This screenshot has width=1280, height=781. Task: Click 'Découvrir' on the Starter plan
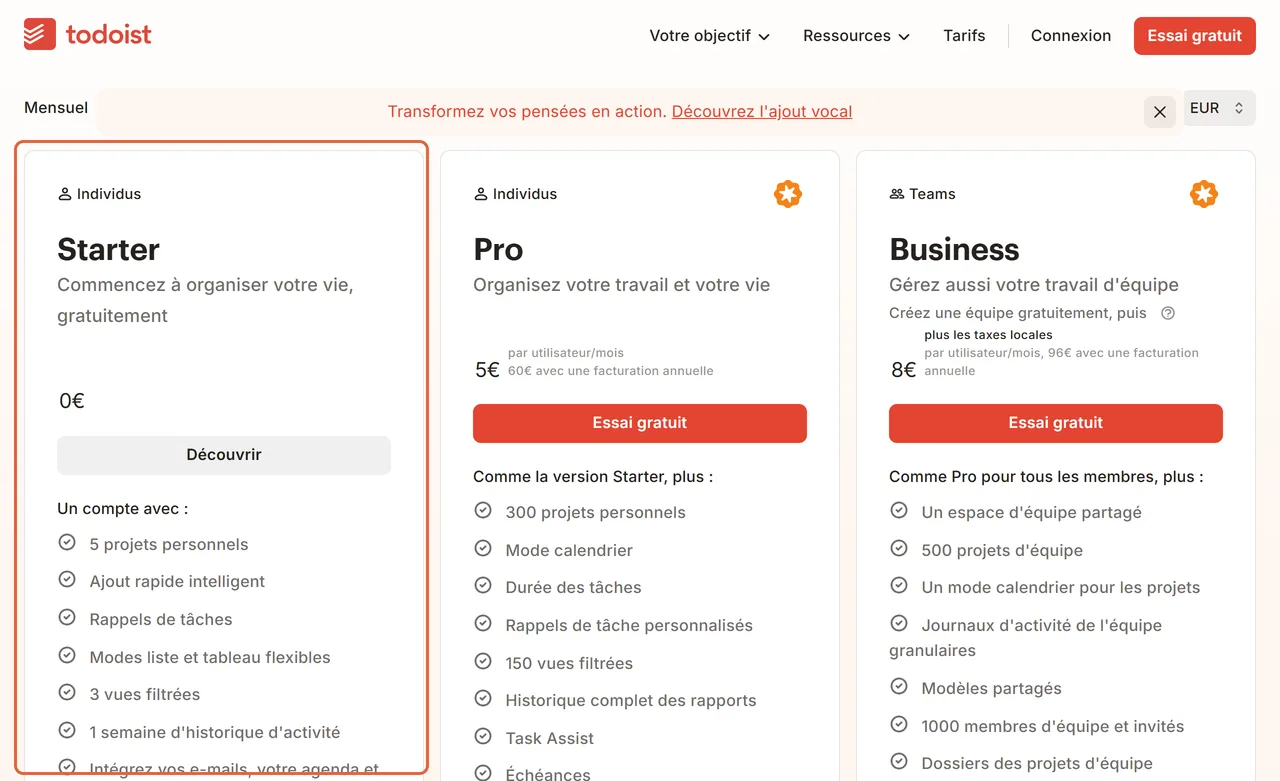pos(224,455)
